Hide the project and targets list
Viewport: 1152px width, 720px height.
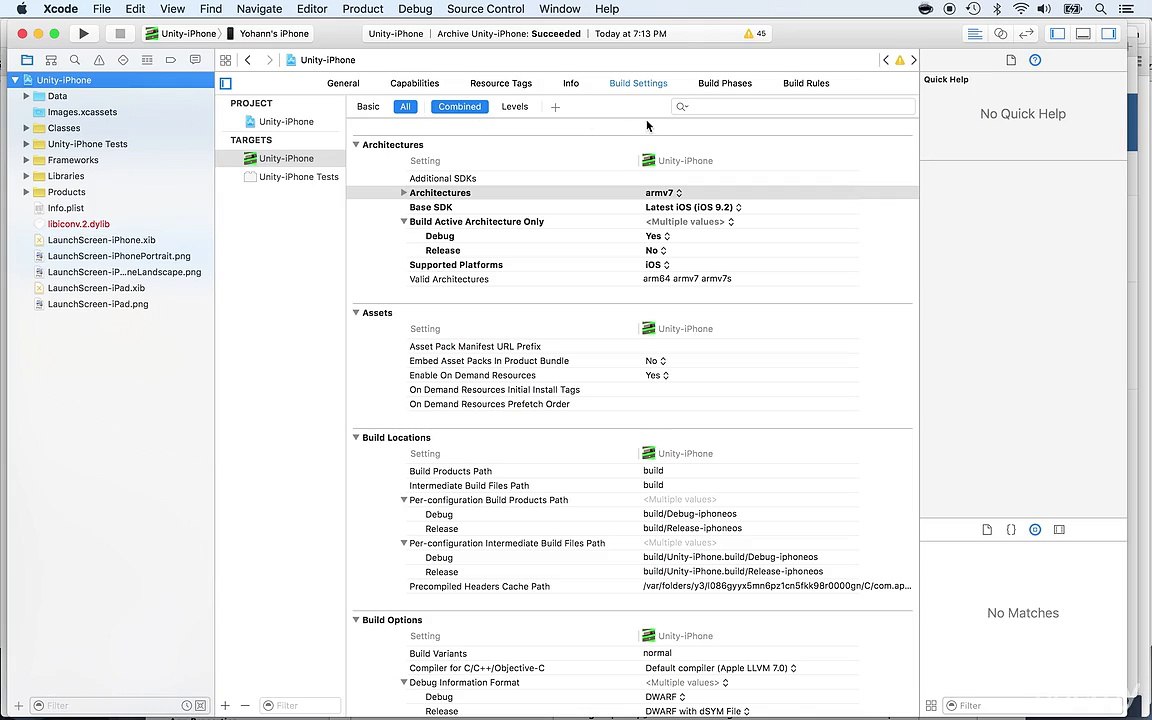pyautogui.click(x=226, y=84)
